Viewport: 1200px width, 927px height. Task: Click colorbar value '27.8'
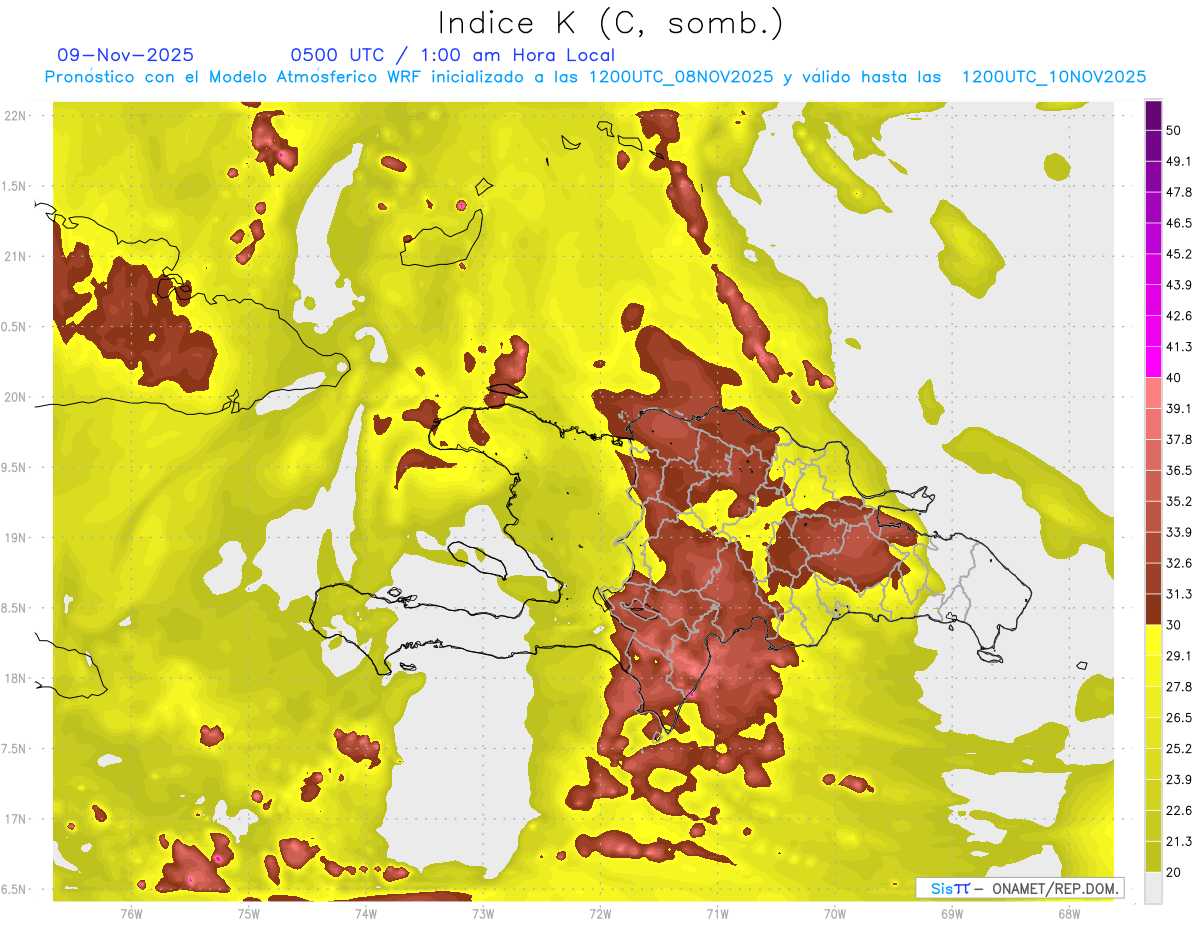[1178, 687]
